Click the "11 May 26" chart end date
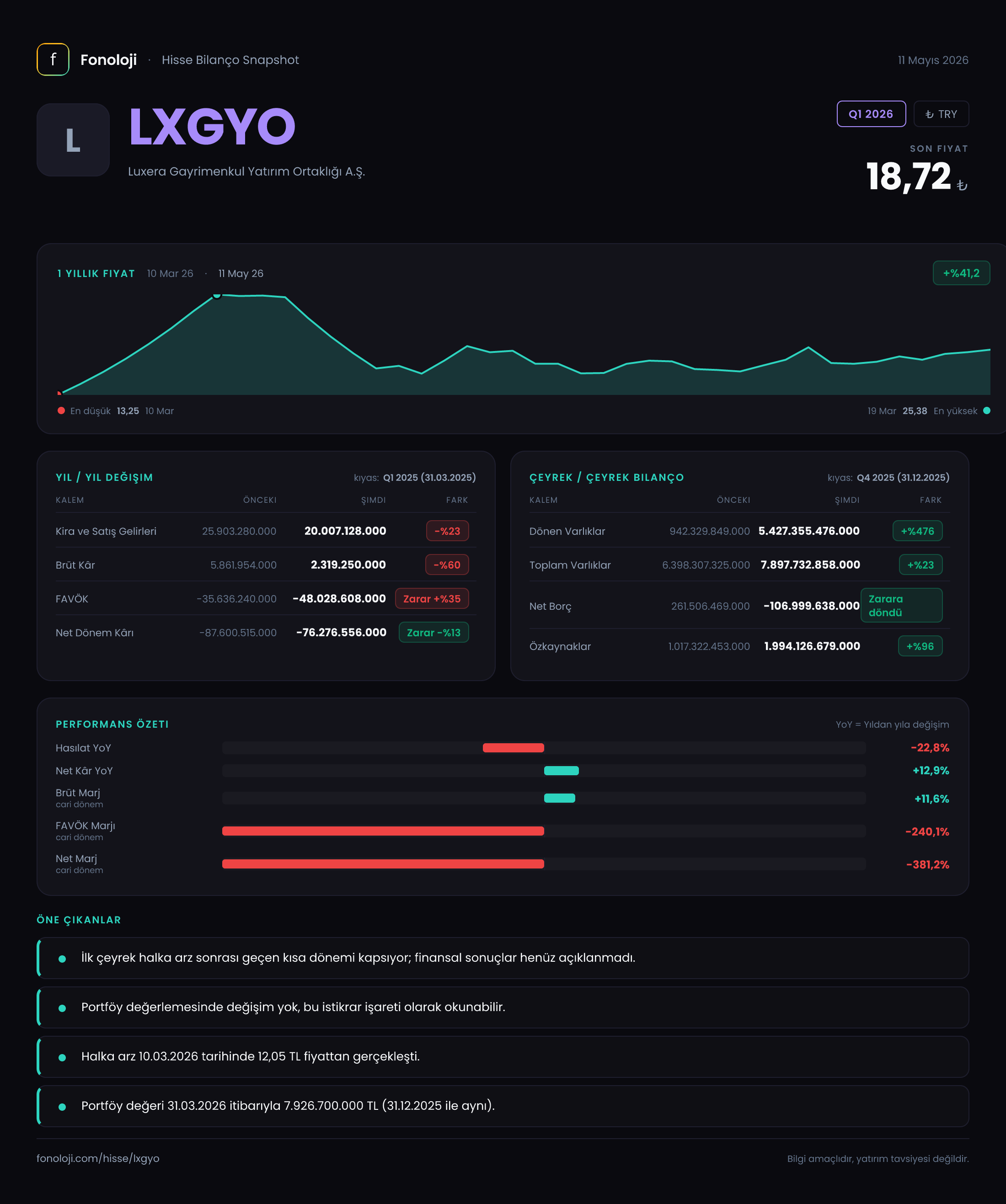The image size is (1006, 1204). coord(241,273)
